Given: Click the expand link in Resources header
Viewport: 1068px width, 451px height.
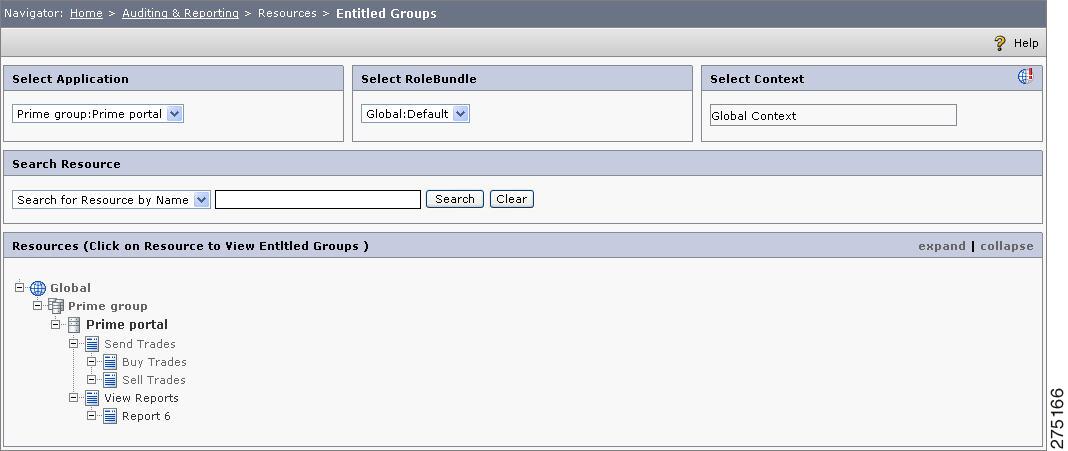Looking at the screenshot, I should click(942, 246).
